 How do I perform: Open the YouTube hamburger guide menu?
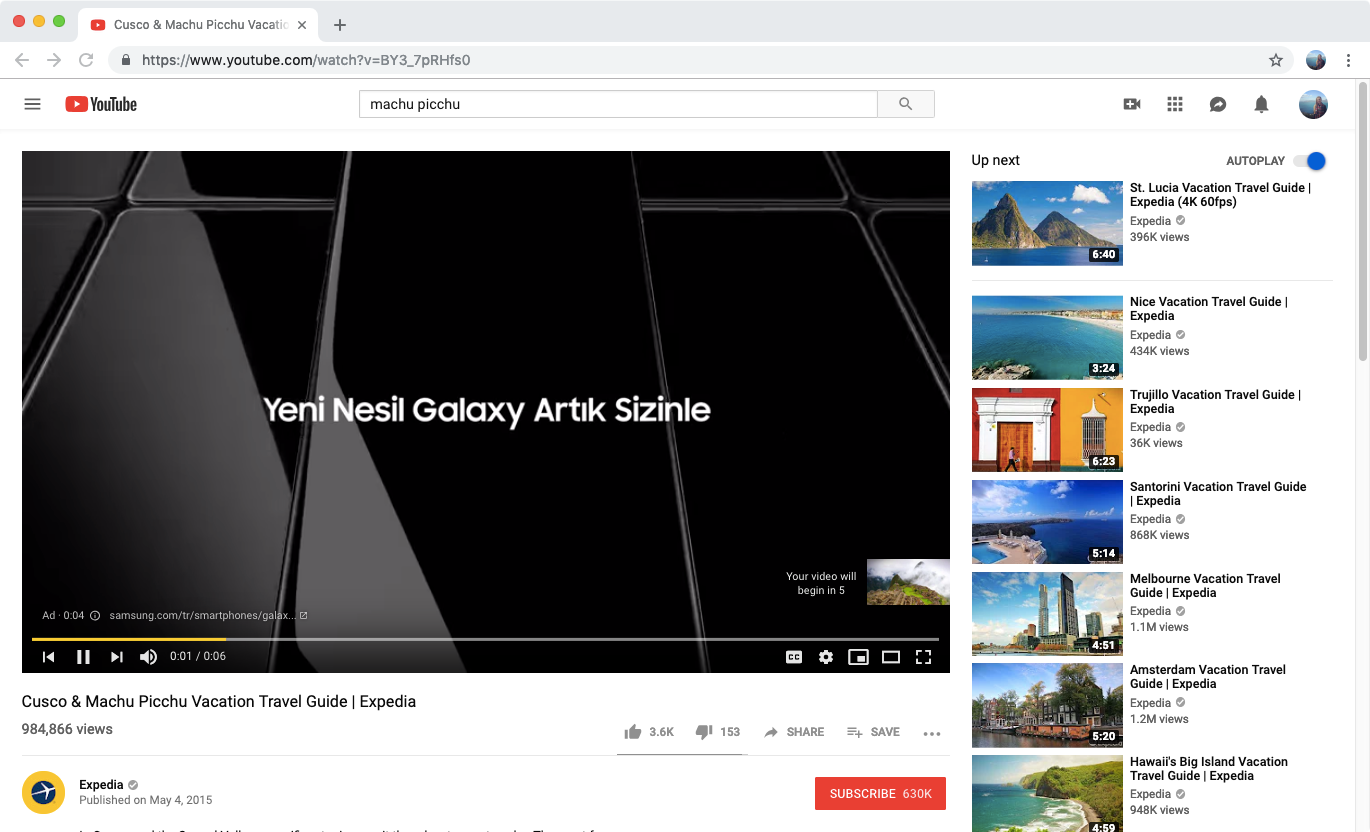[32, 104]
